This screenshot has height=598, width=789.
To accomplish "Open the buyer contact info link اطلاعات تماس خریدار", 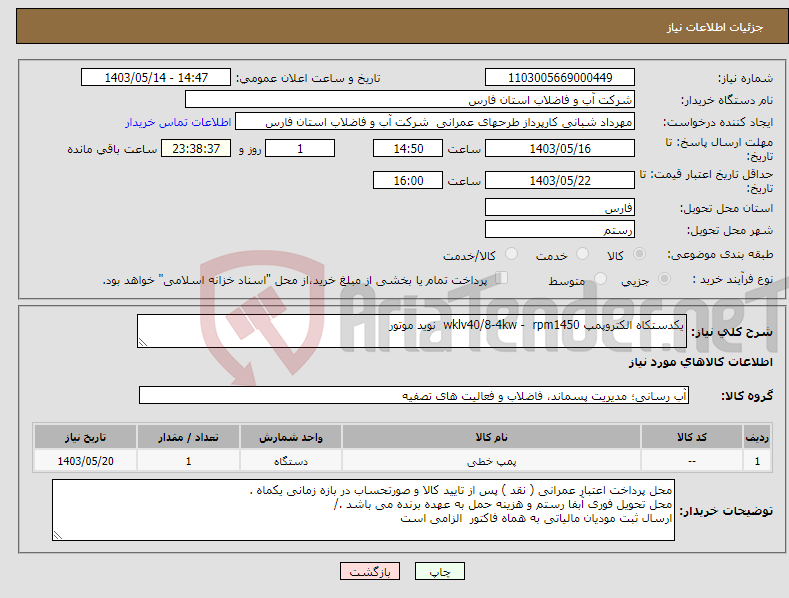I will tap(178, 122).
